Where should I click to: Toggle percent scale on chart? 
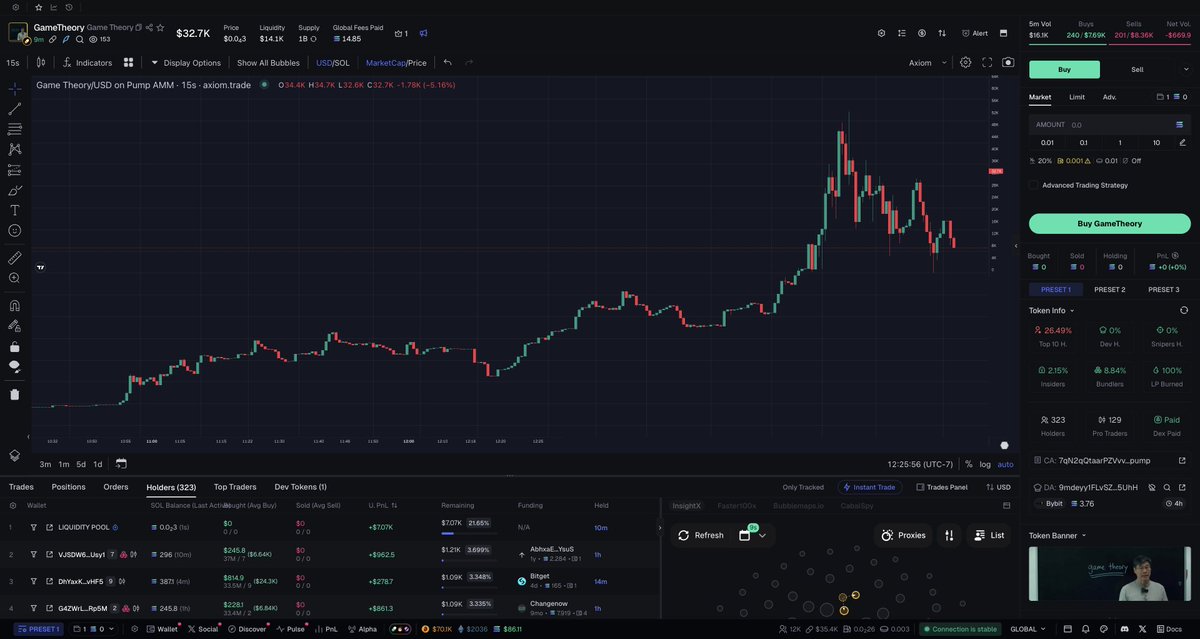point(968,464)
